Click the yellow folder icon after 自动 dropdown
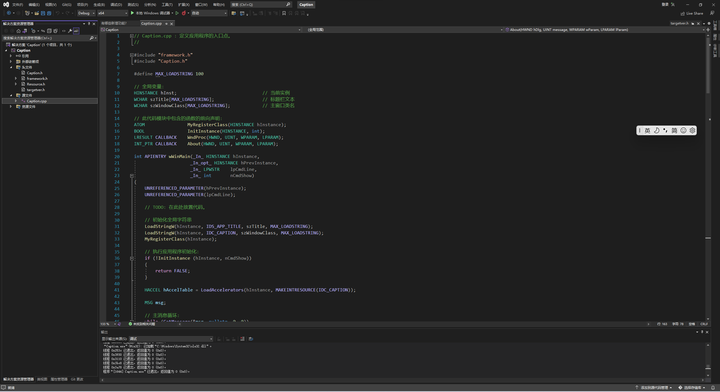Screen dimensions: 720x392 tap(233, 13)
